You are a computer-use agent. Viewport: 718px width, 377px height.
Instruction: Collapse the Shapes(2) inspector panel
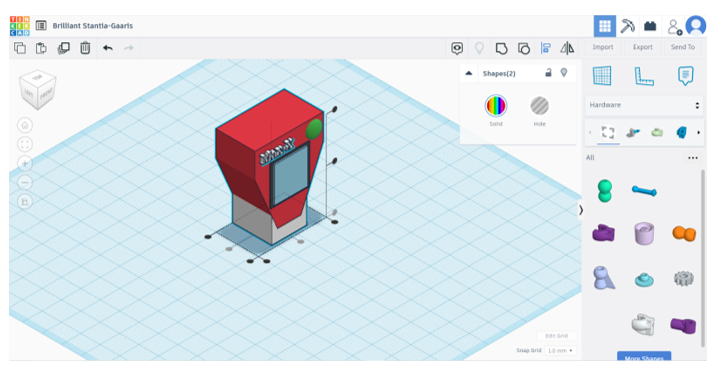point(468,73)
